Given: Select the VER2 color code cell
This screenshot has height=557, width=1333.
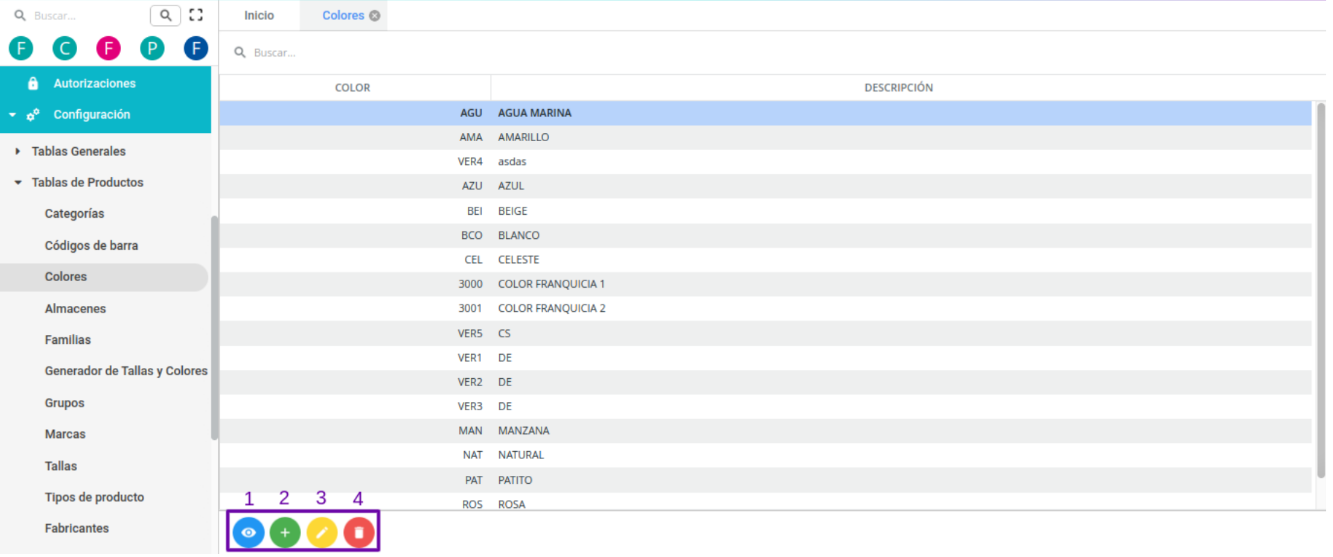Looking at the screenshot, I should tap(355, 382).
